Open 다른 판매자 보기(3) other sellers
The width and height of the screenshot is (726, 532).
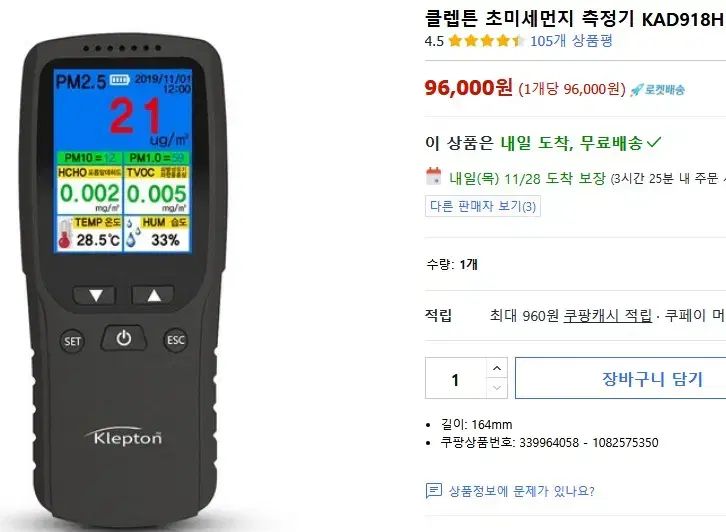pos(482,206)
